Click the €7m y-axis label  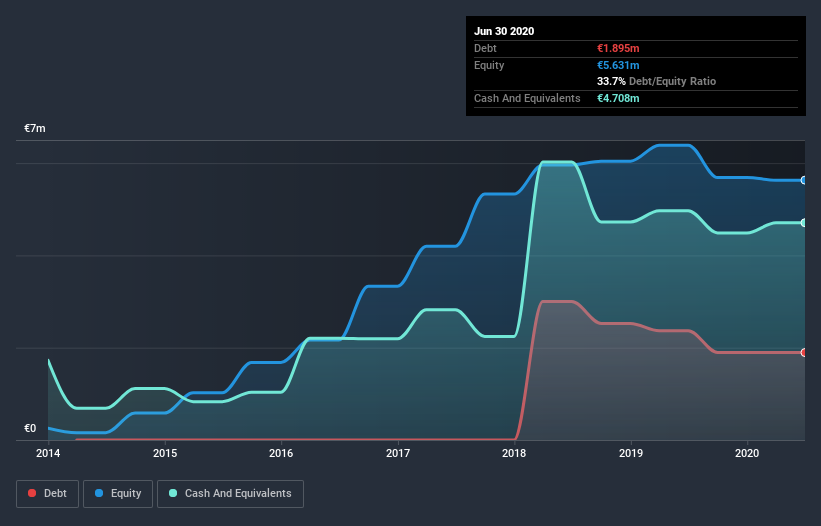coord(35,128)
